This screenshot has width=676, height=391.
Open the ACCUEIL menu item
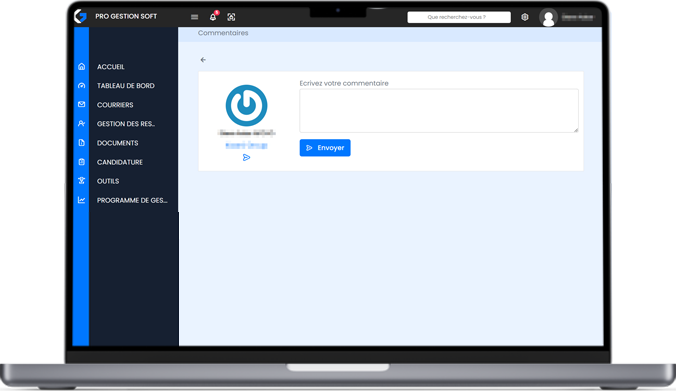click(x=111, y=67)
